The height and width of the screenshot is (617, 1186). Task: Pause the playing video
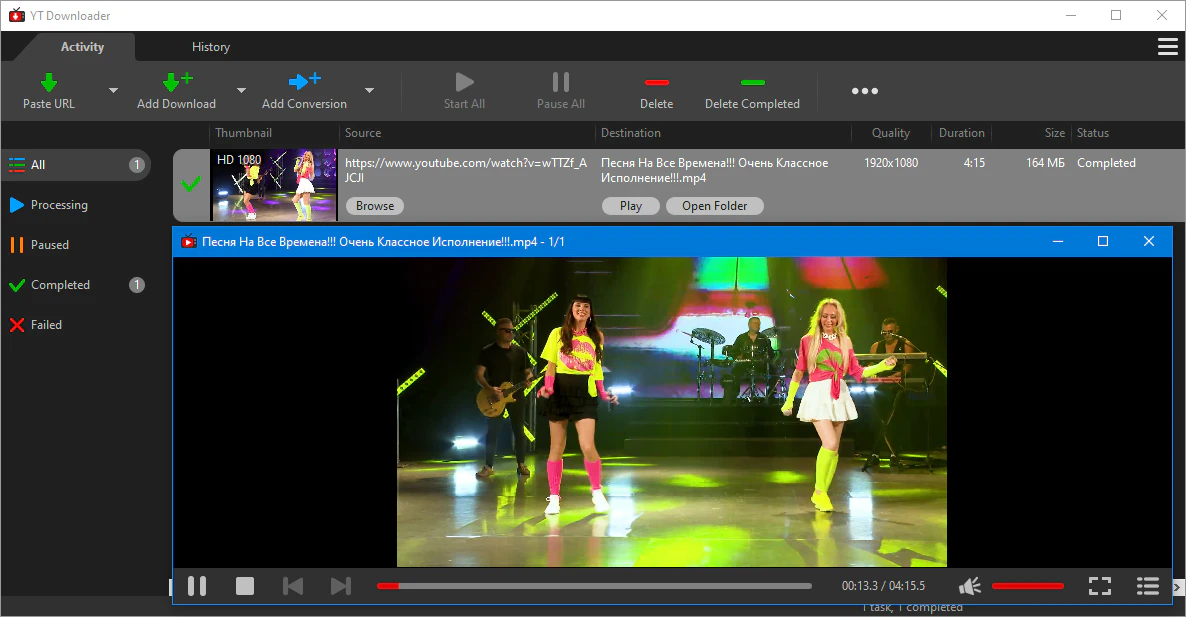click(x=197, y=586)
